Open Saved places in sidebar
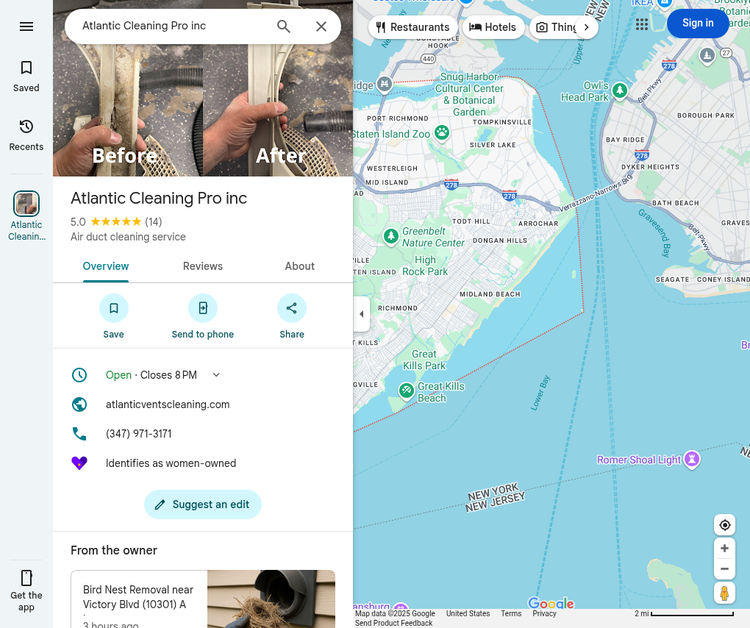Screen dimensions: 750x628 tap(26, 77)
